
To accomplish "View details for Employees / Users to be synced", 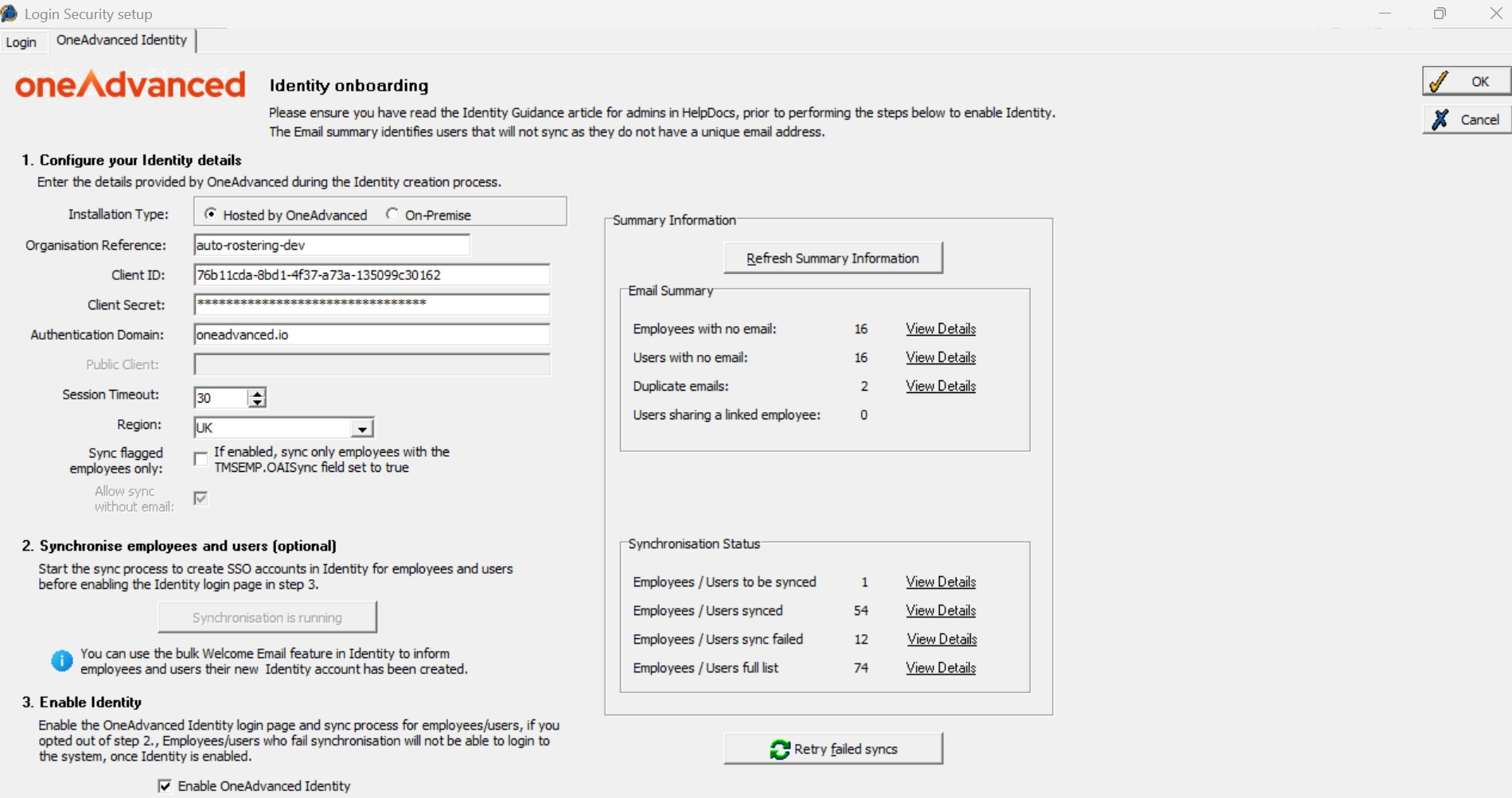I will click(941, 582).
